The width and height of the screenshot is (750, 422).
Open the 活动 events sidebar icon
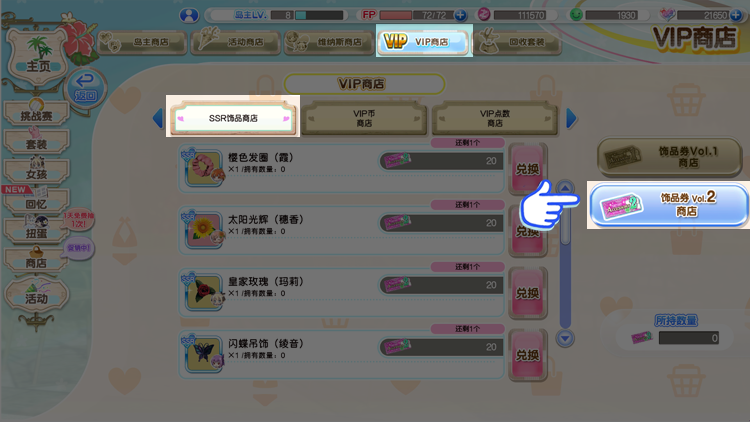click(x=36, y=294)
